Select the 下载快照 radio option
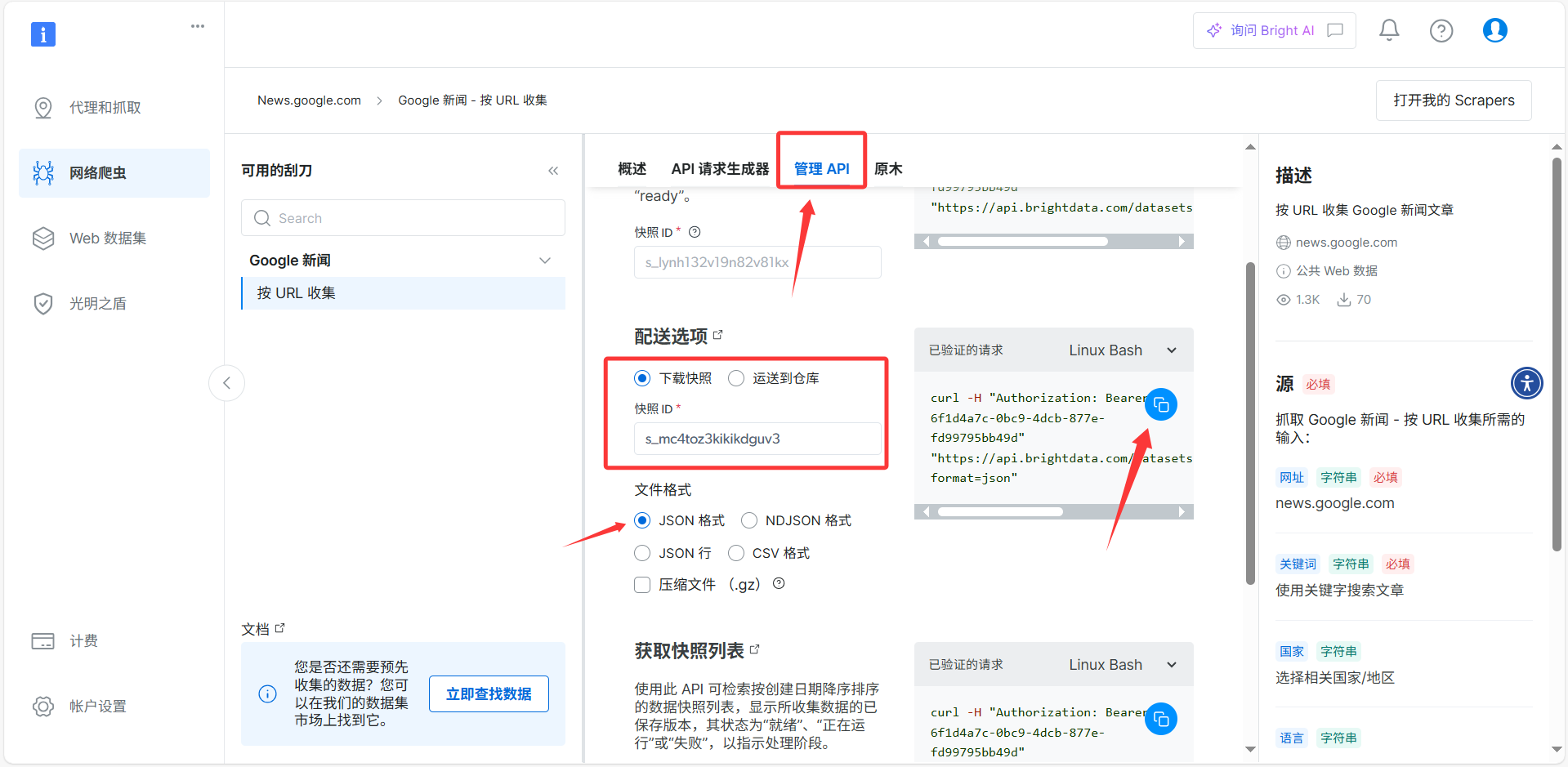 (x=642, y=378)
